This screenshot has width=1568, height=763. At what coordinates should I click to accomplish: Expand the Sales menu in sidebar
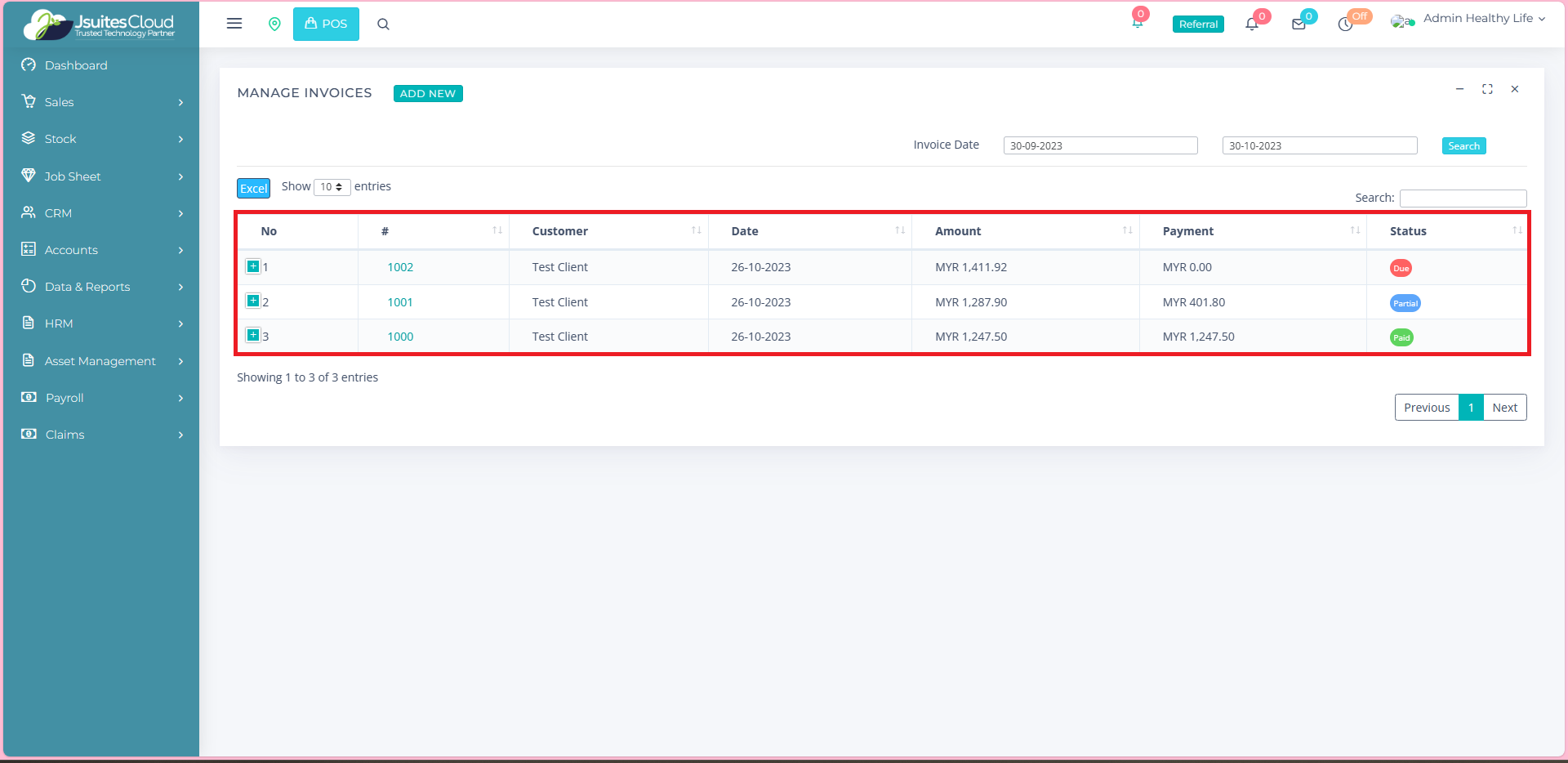pyautogui.click(x=101, y=102)
